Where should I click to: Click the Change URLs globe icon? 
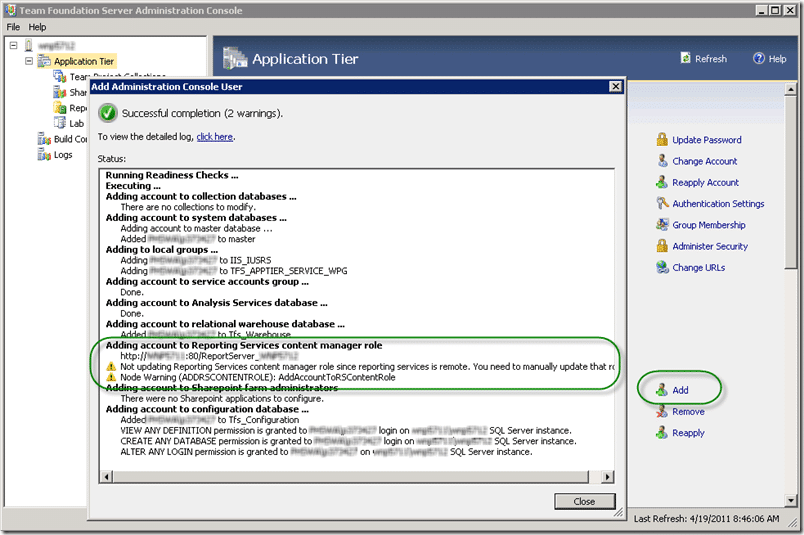coord(662,267)
